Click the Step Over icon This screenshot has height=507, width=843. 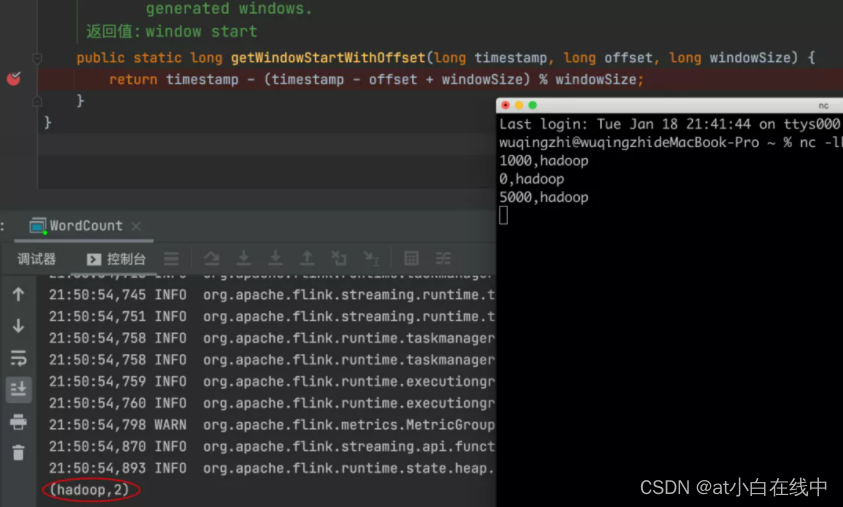212,259
